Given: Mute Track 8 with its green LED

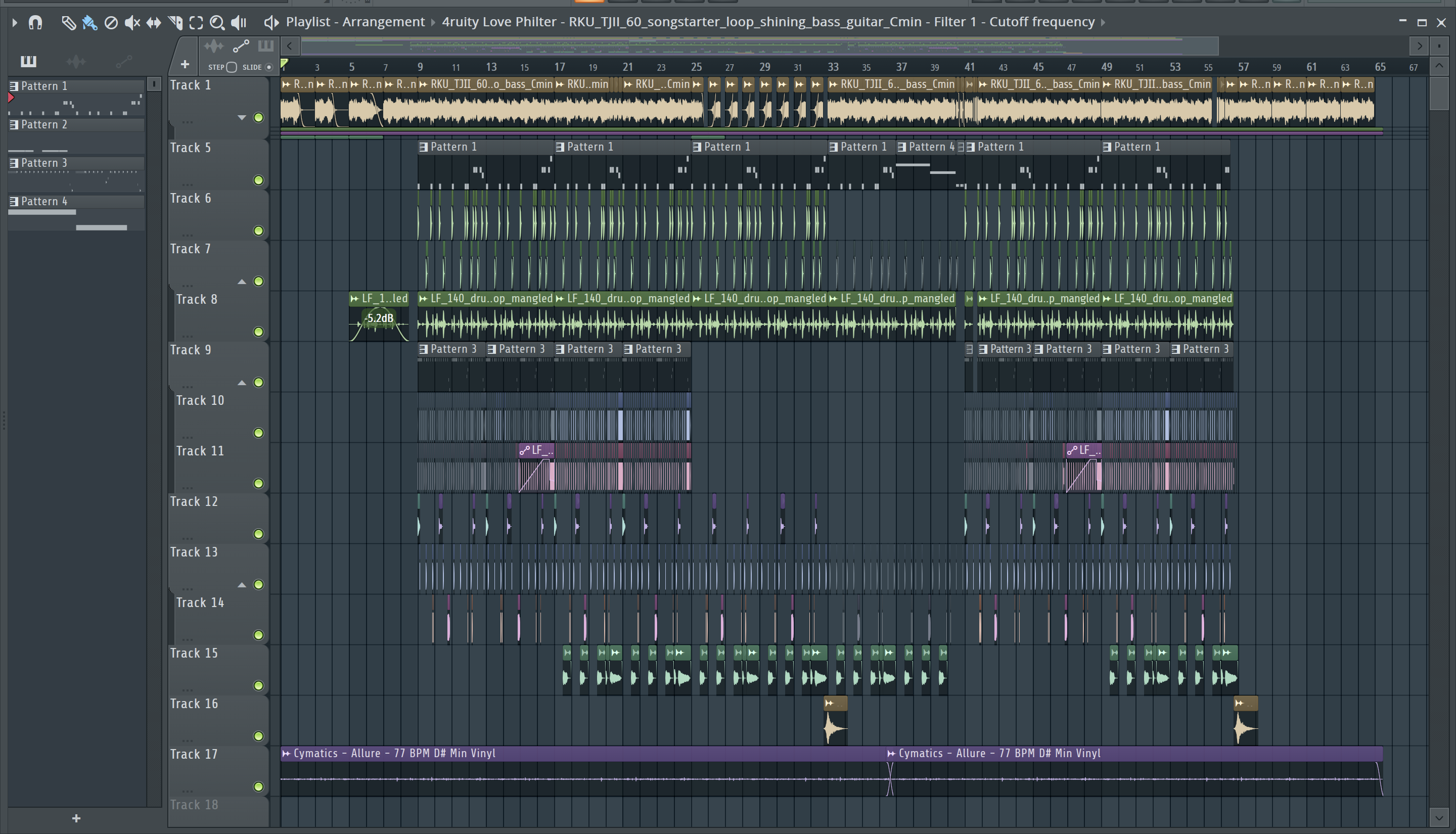Looking at the screenshot, I should tap(258, 332).
